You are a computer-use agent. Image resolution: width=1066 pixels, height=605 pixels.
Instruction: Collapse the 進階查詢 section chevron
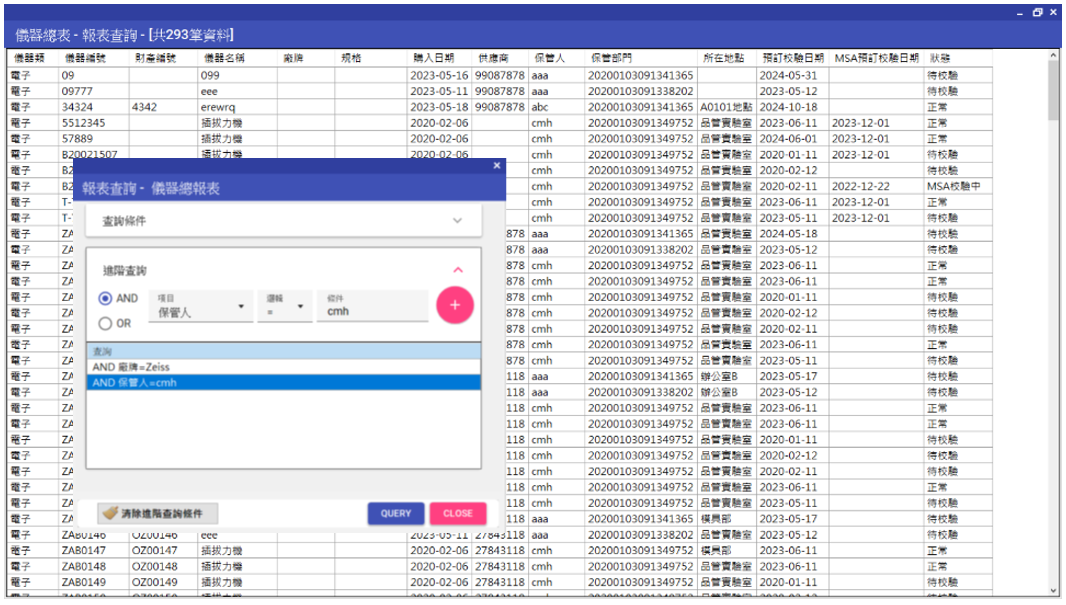coord(458,269)
